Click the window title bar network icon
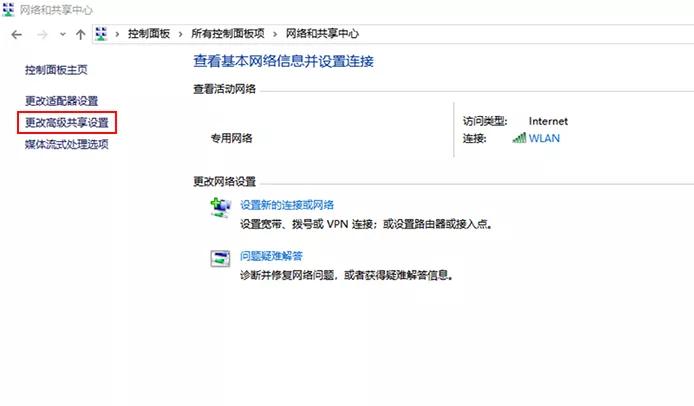 (x=8, y=9)
